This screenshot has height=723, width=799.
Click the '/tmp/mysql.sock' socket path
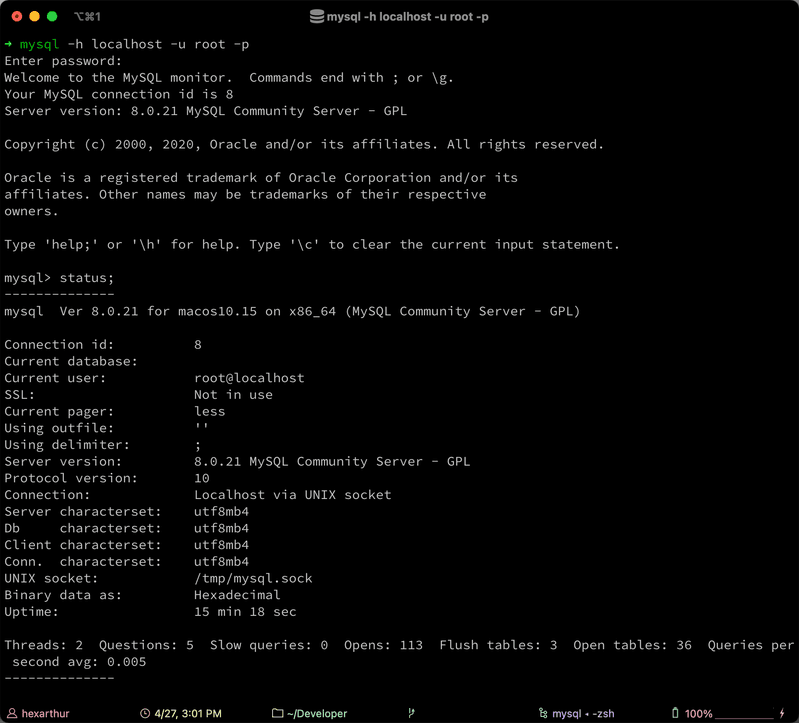point(253,579)
